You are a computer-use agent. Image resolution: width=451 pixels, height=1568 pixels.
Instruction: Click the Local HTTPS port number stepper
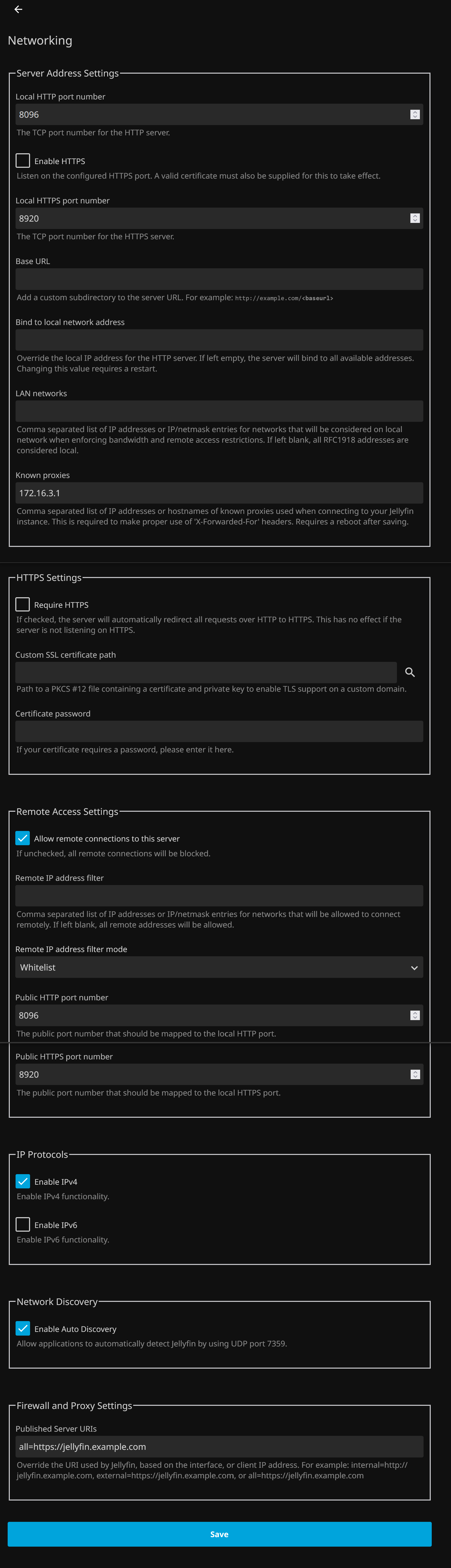click(x=415, y=218)
